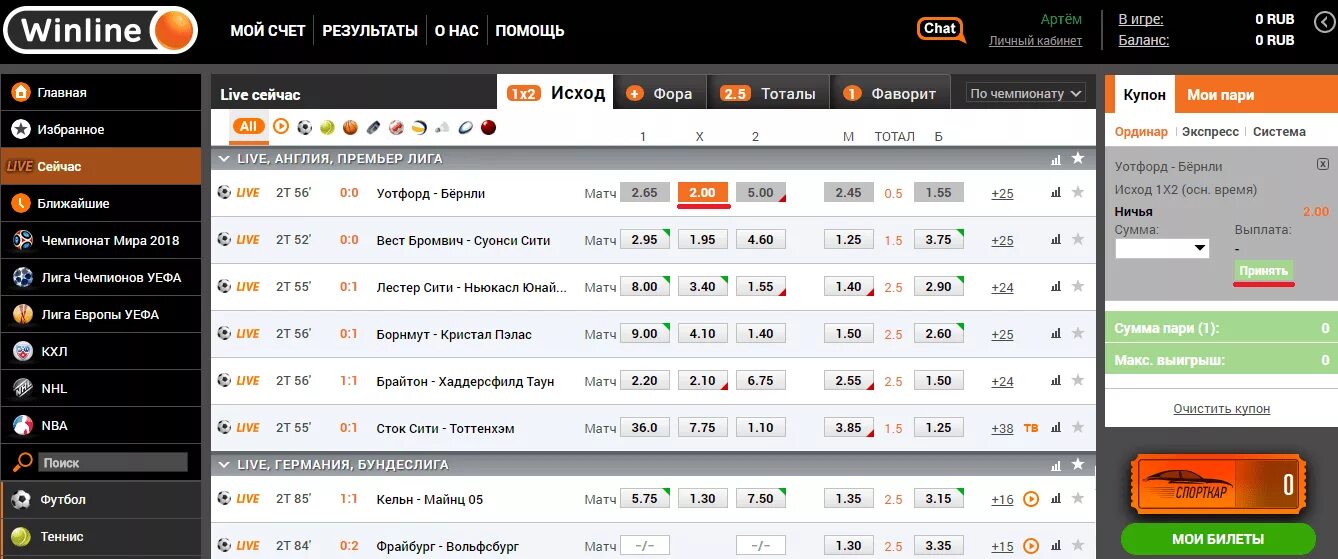Play video stream for Фрайбург - Вольфсбург
Image resolution: width=1338 pixels, height=559 pixels.
[x=1031, y=546]
